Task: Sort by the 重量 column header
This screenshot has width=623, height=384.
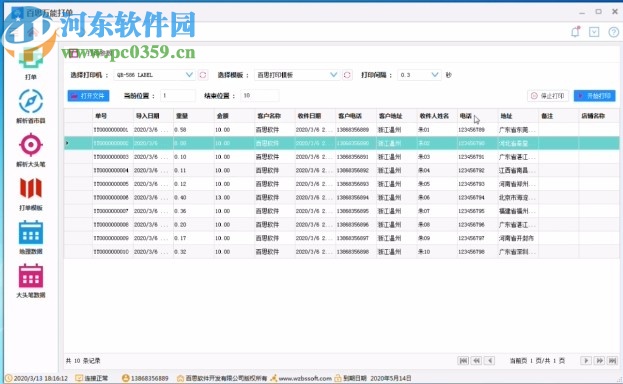Action: tap(194, 116)
